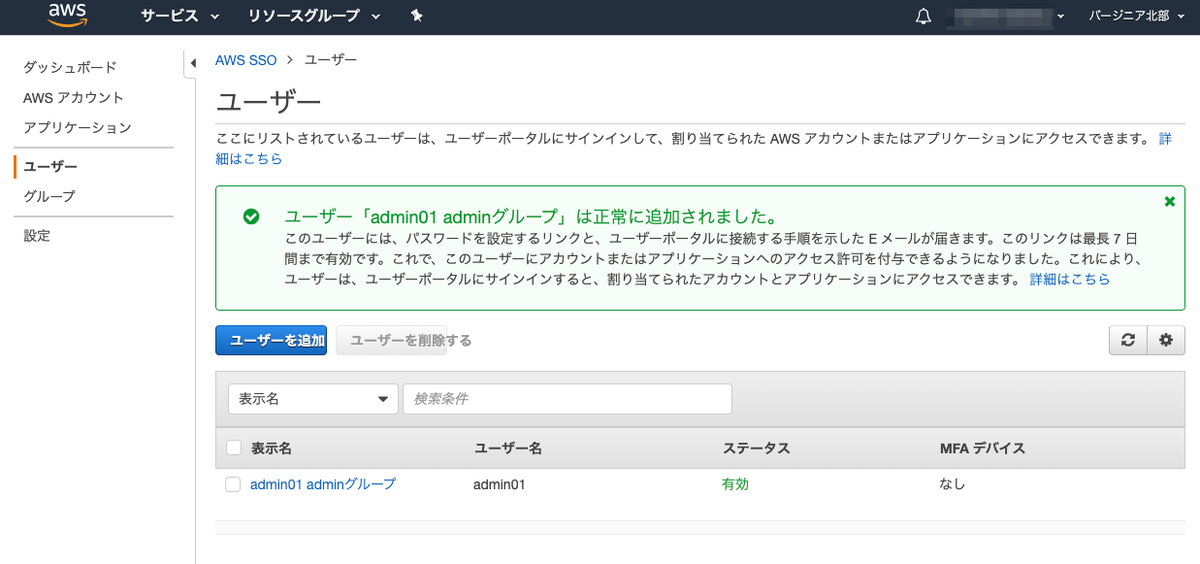This screenshot has width=1200, height=564.
Task: Select all users checkbox in header
Action: click(233, 448)
